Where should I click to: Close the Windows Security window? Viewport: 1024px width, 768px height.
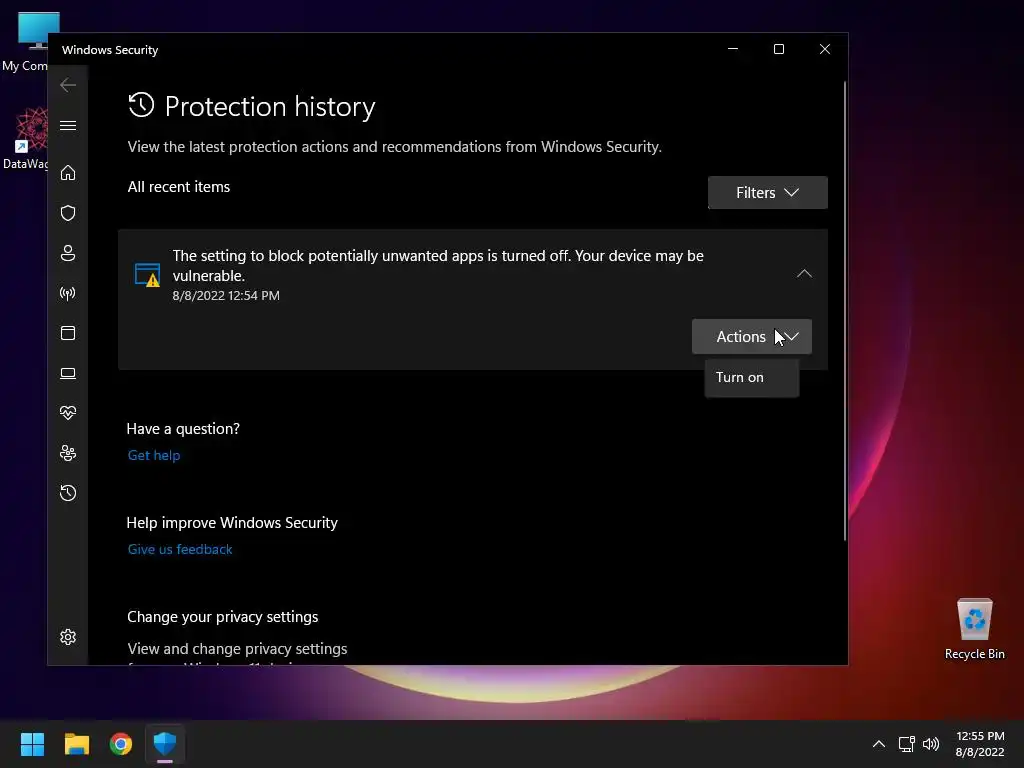(825, 49)
